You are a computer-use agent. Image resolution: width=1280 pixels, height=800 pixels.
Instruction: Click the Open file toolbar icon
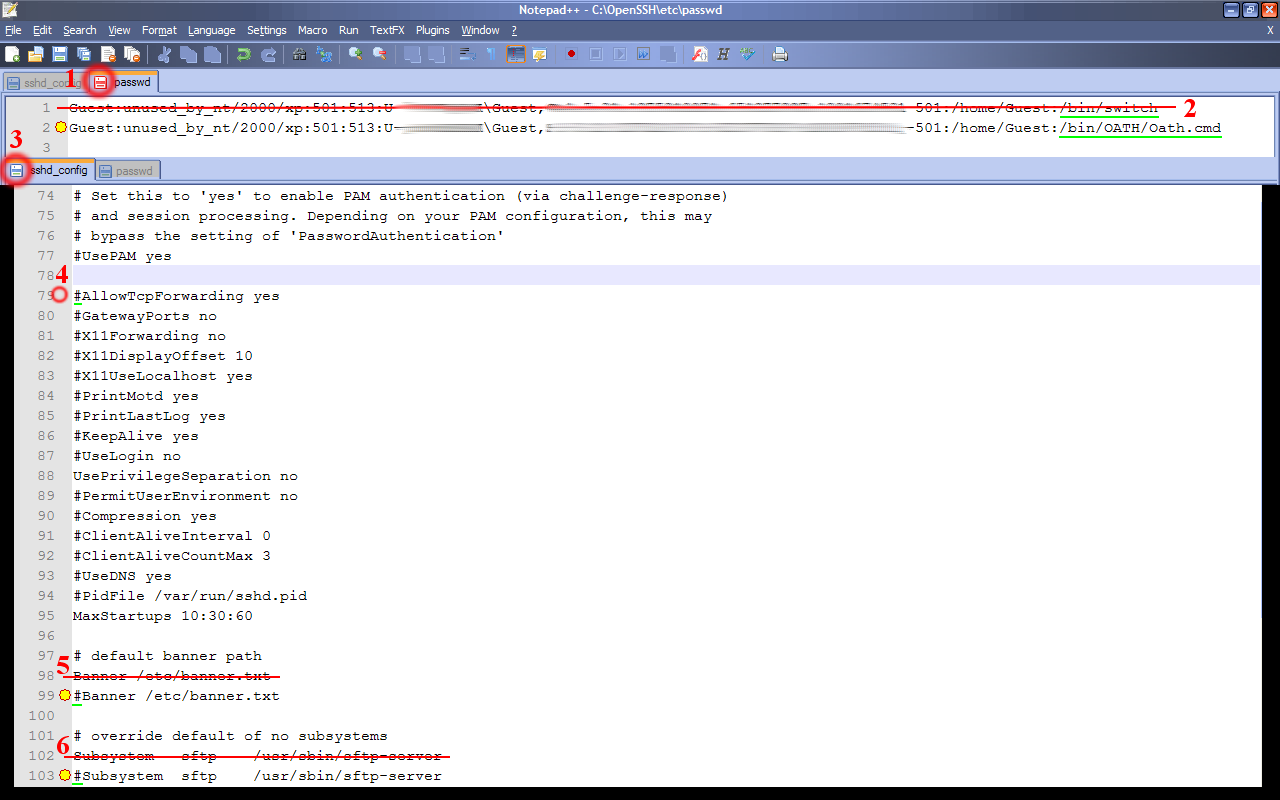(x=35, y=54)
